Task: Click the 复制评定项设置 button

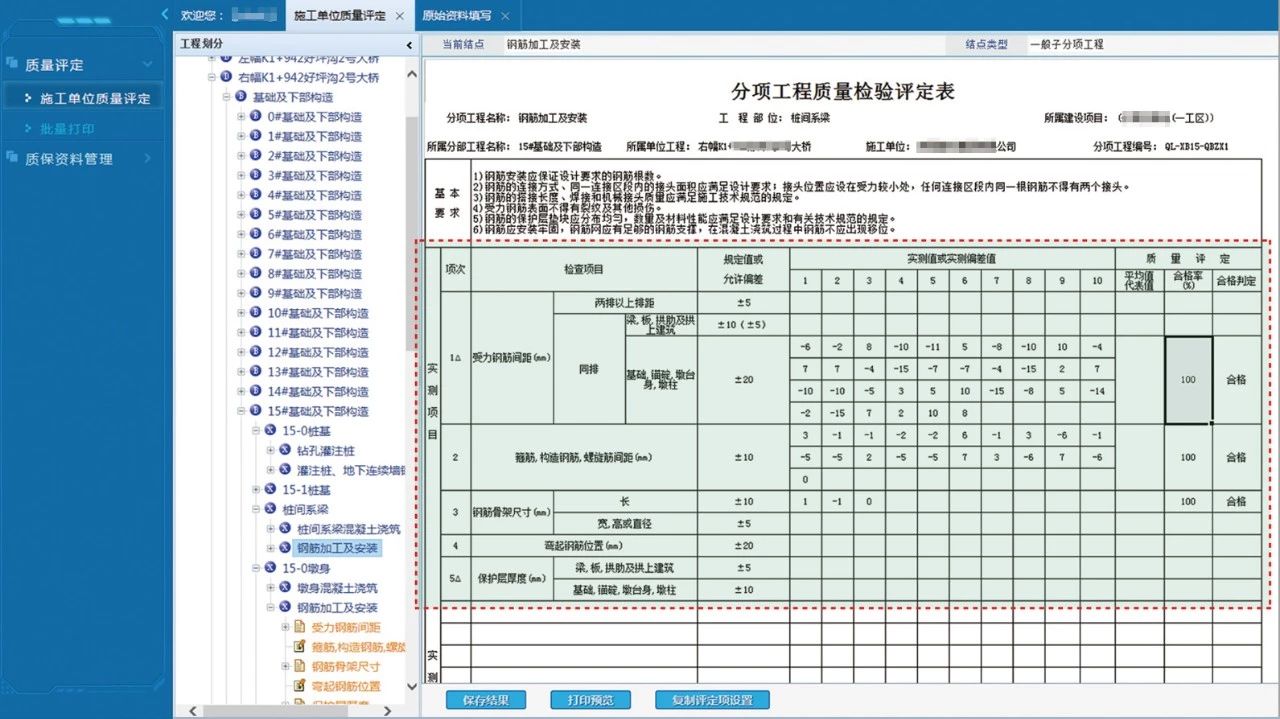Action: point(712,700)
